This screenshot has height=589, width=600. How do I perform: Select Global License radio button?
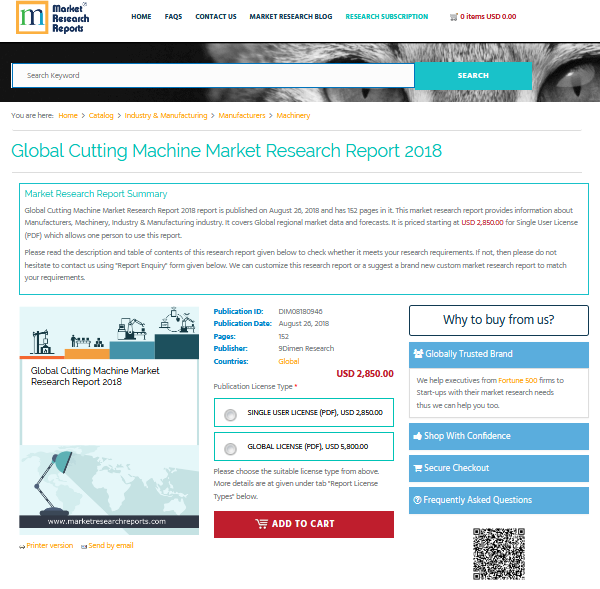point(230,449)
